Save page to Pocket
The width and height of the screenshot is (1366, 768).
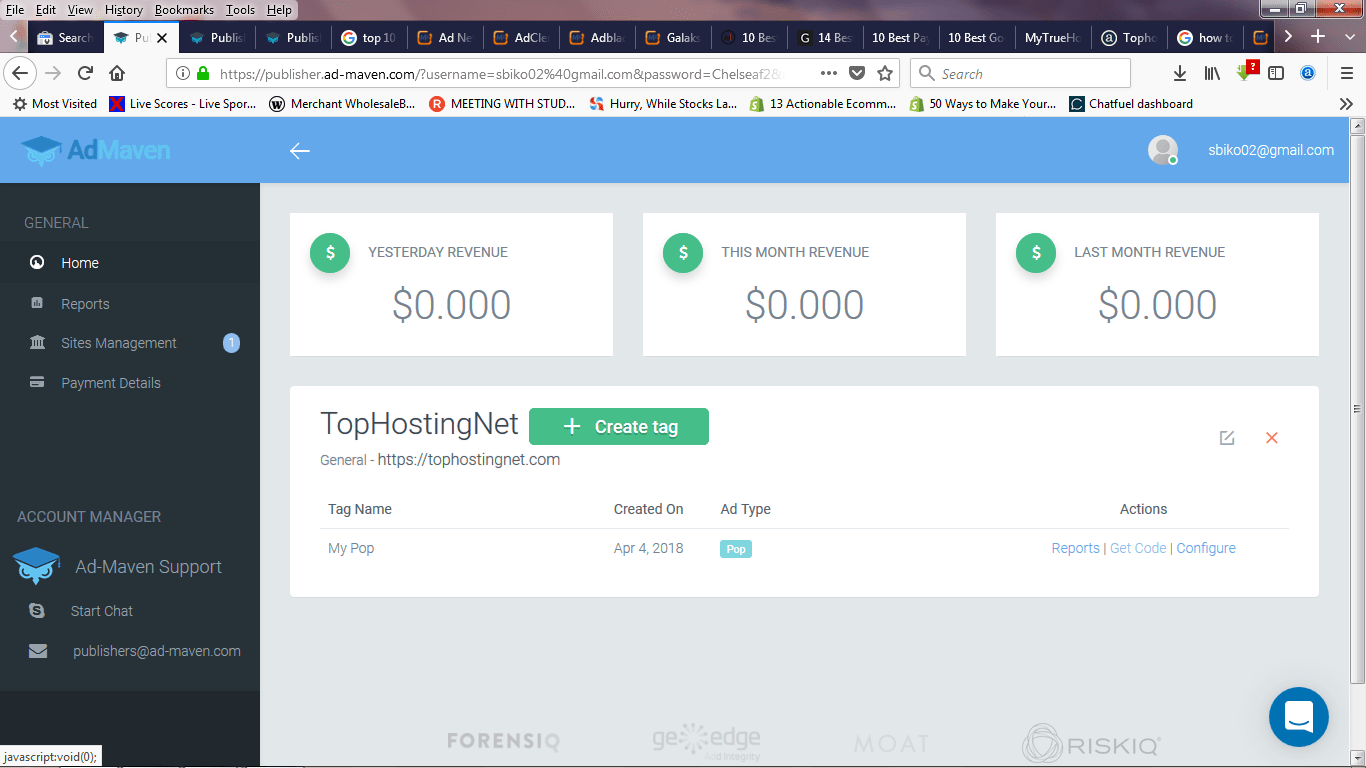(x=857, y=73)
